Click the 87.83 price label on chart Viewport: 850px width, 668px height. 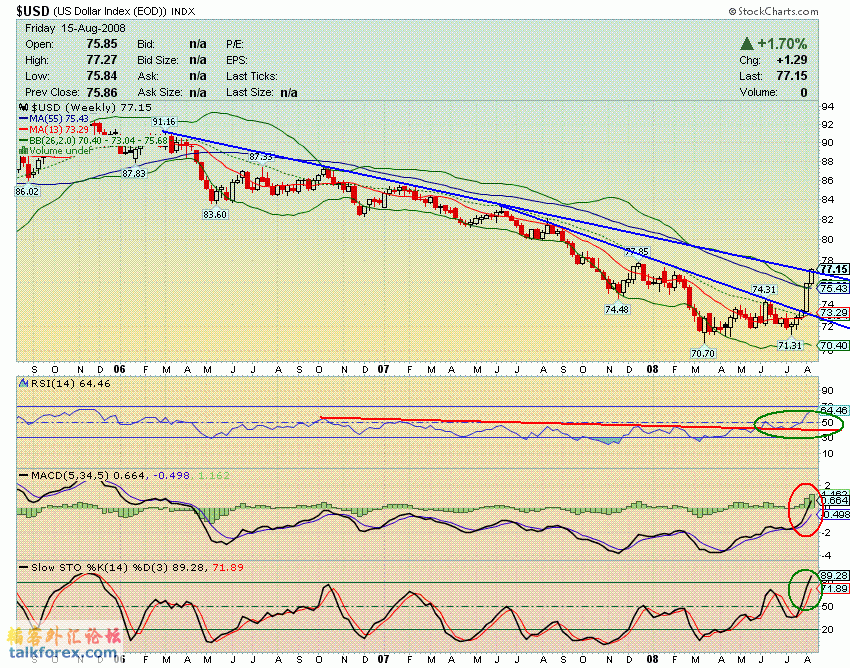click(x=134, y=174)
